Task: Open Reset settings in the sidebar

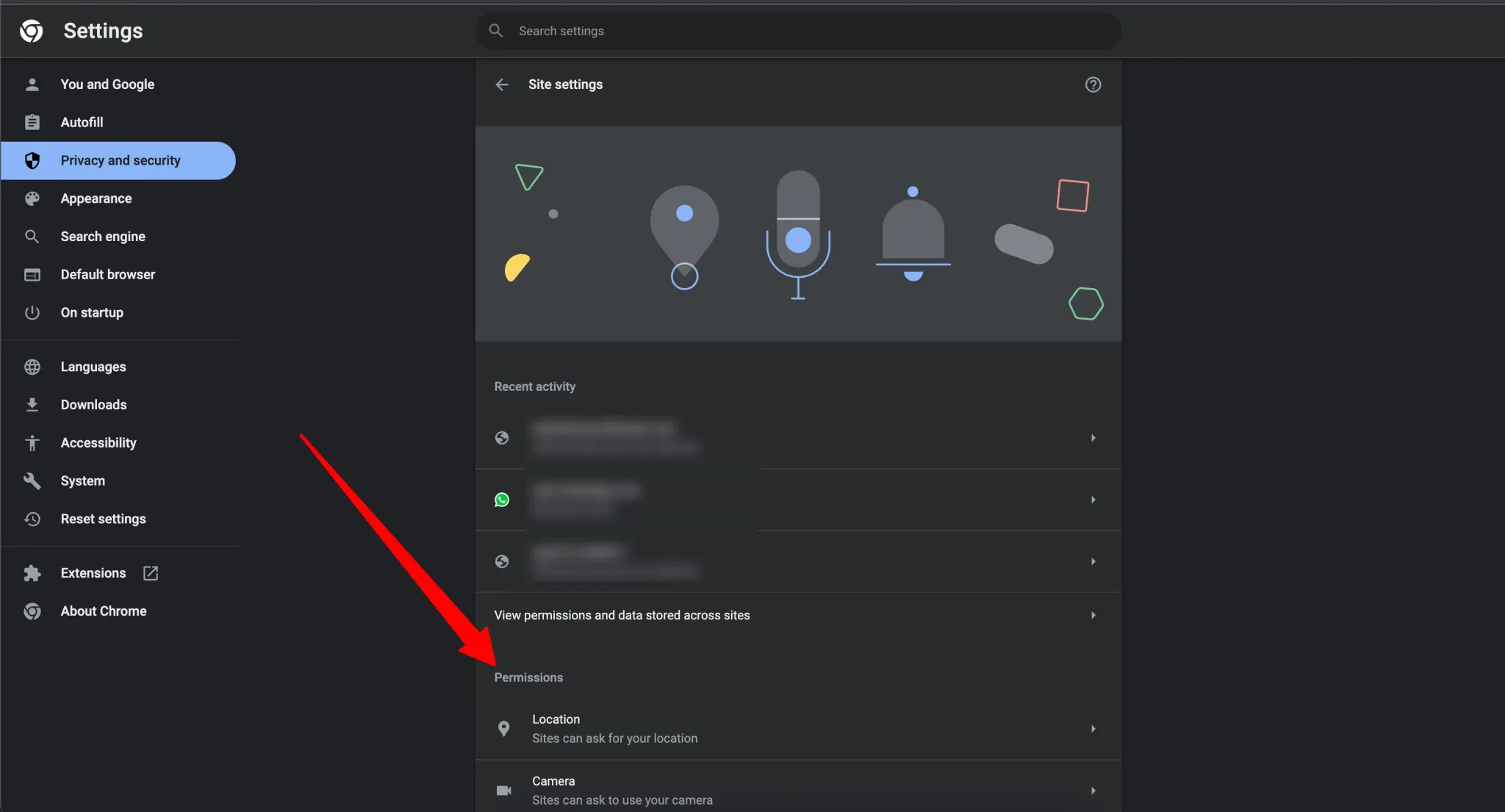Action: 103,519
